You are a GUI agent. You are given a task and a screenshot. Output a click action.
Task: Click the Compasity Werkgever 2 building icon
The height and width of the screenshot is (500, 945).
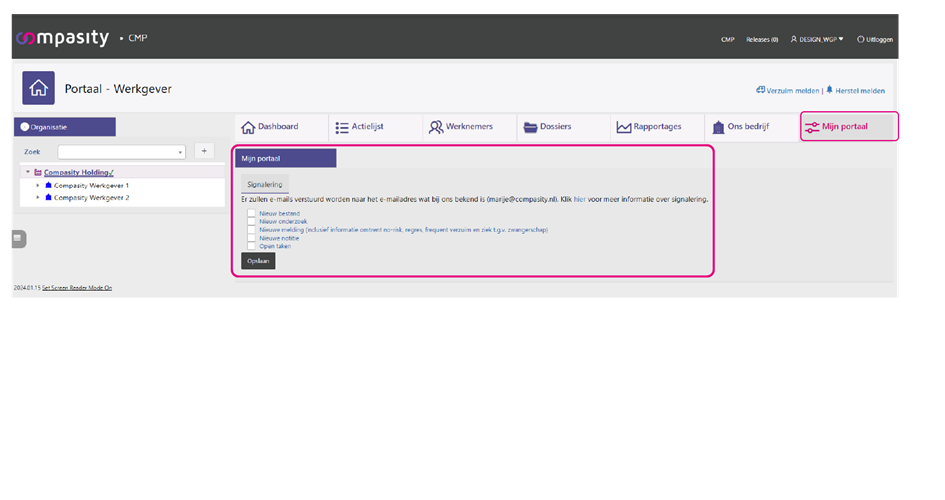point(49,197)
